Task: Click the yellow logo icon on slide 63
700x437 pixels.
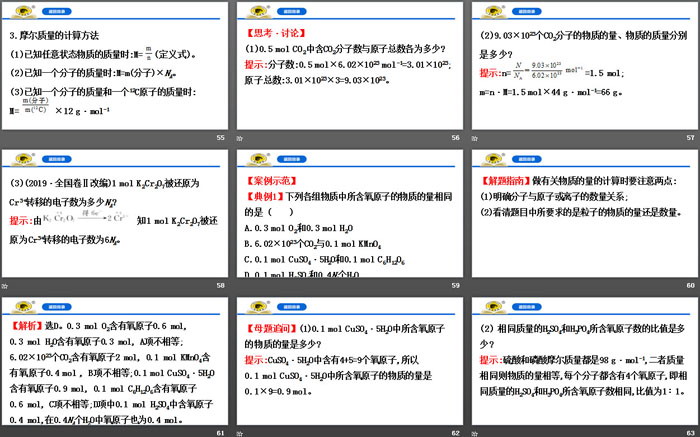Action: [494, 307]
